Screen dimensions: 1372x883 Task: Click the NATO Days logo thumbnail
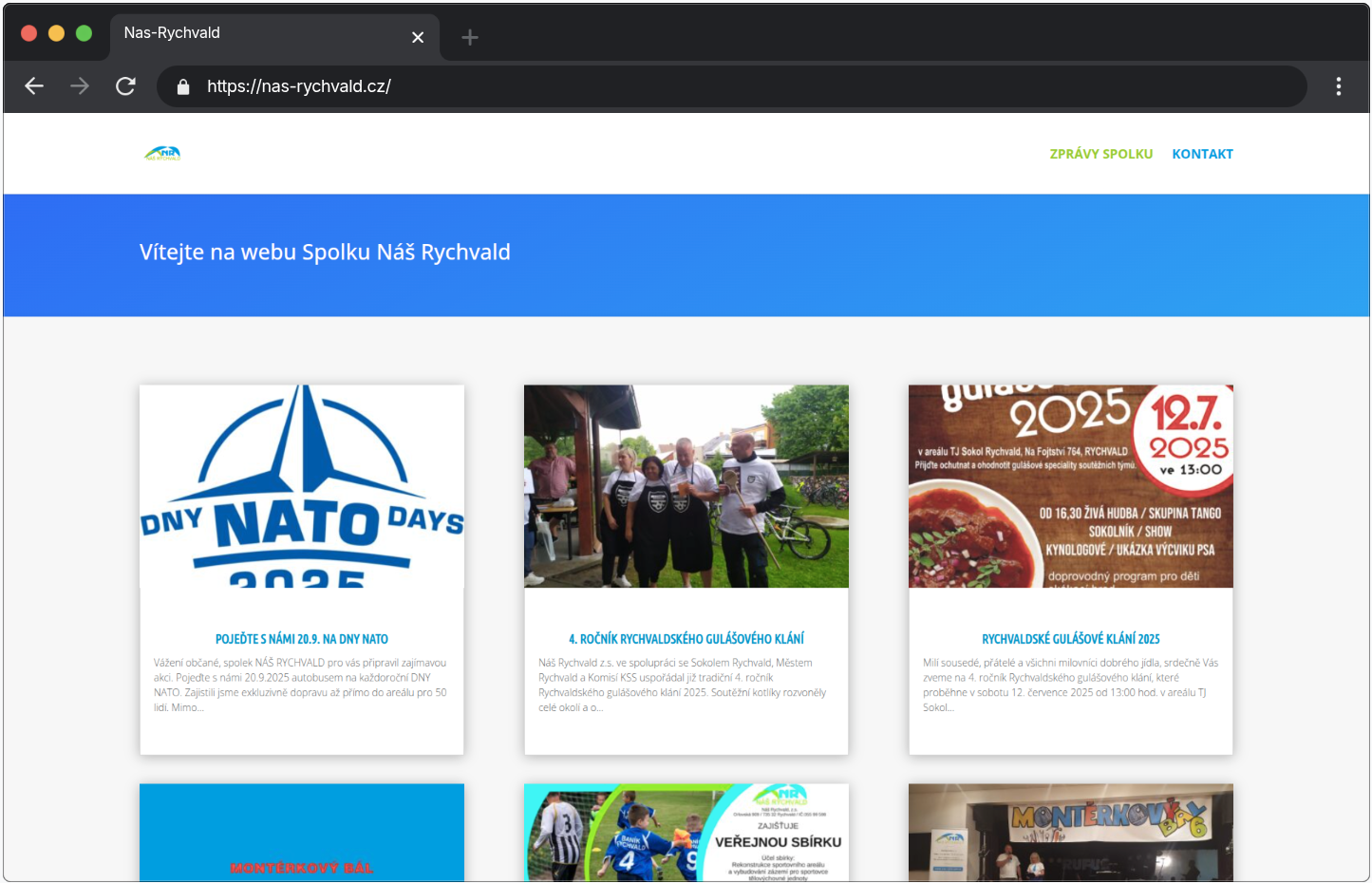[x=301, y=486]
